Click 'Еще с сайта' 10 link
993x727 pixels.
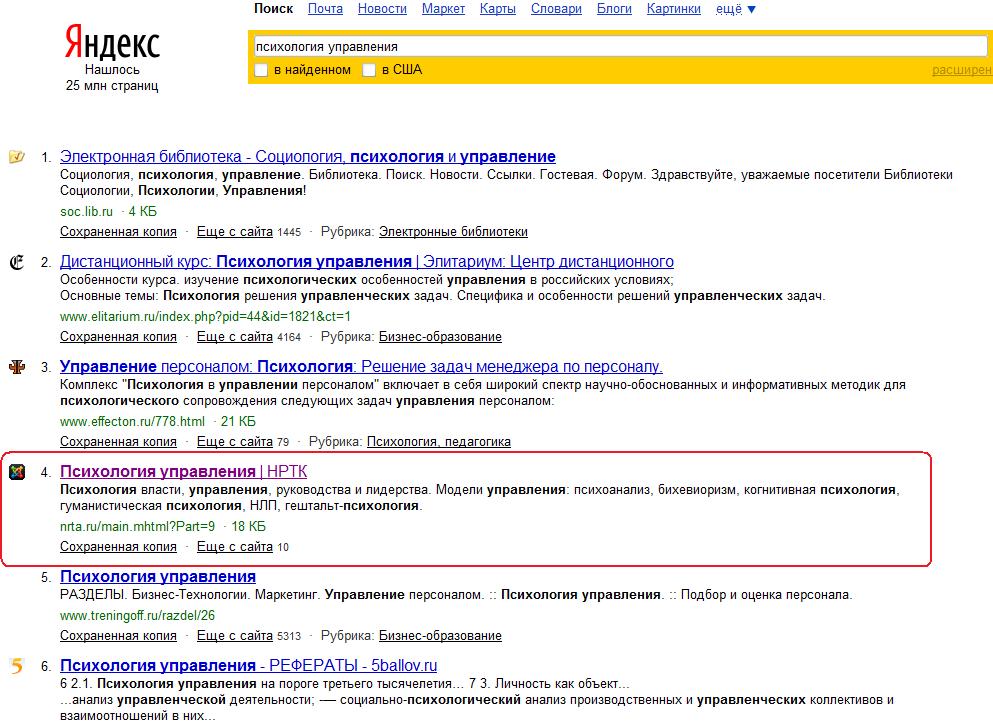click(x=235, y=547)
